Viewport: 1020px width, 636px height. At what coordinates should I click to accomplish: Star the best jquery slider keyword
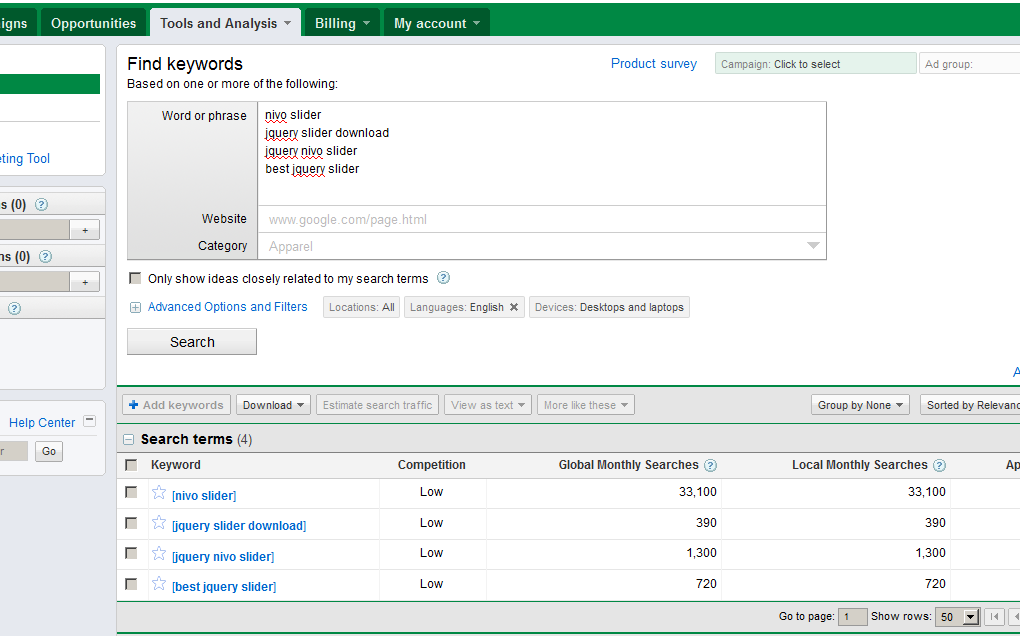(x=158, y=584)
